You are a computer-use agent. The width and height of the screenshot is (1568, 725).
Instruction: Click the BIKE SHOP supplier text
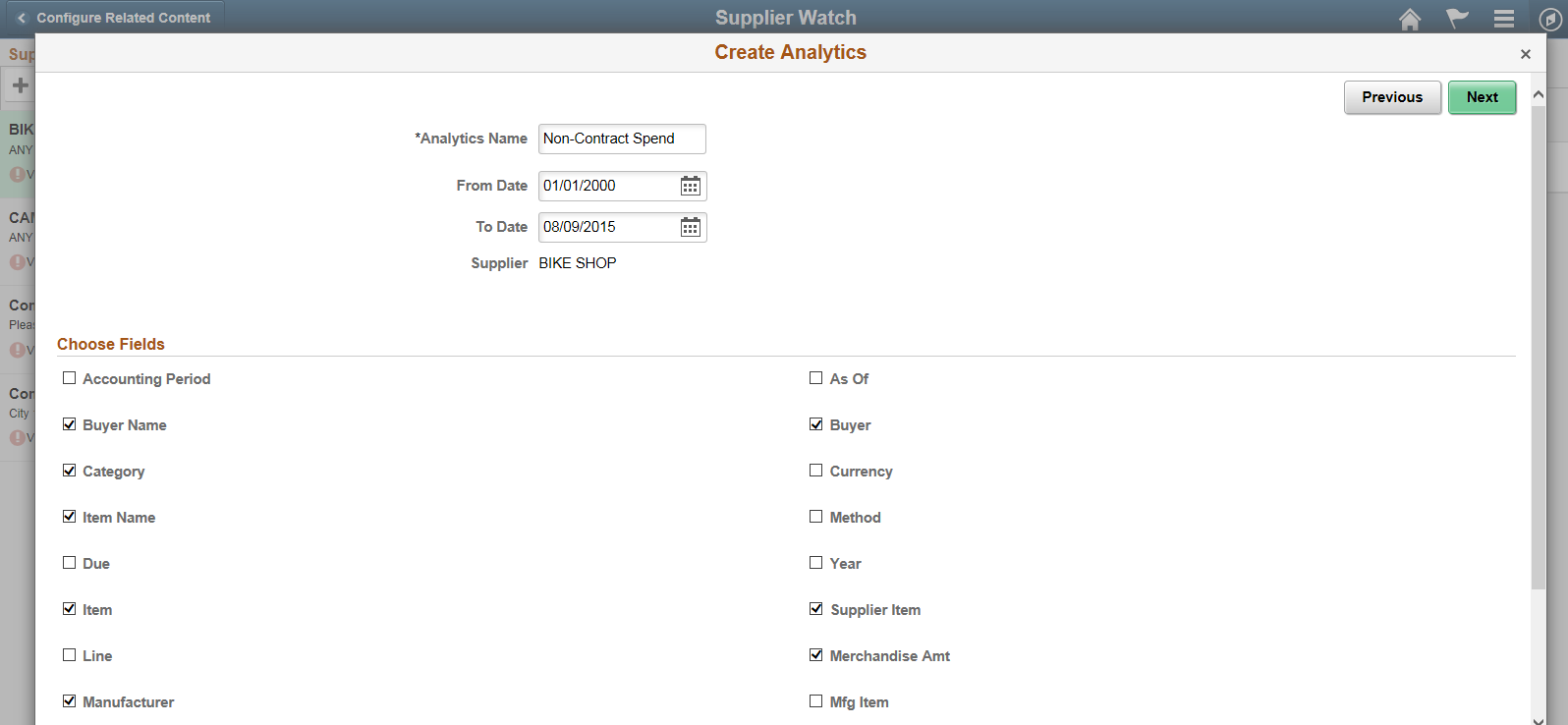578,263
